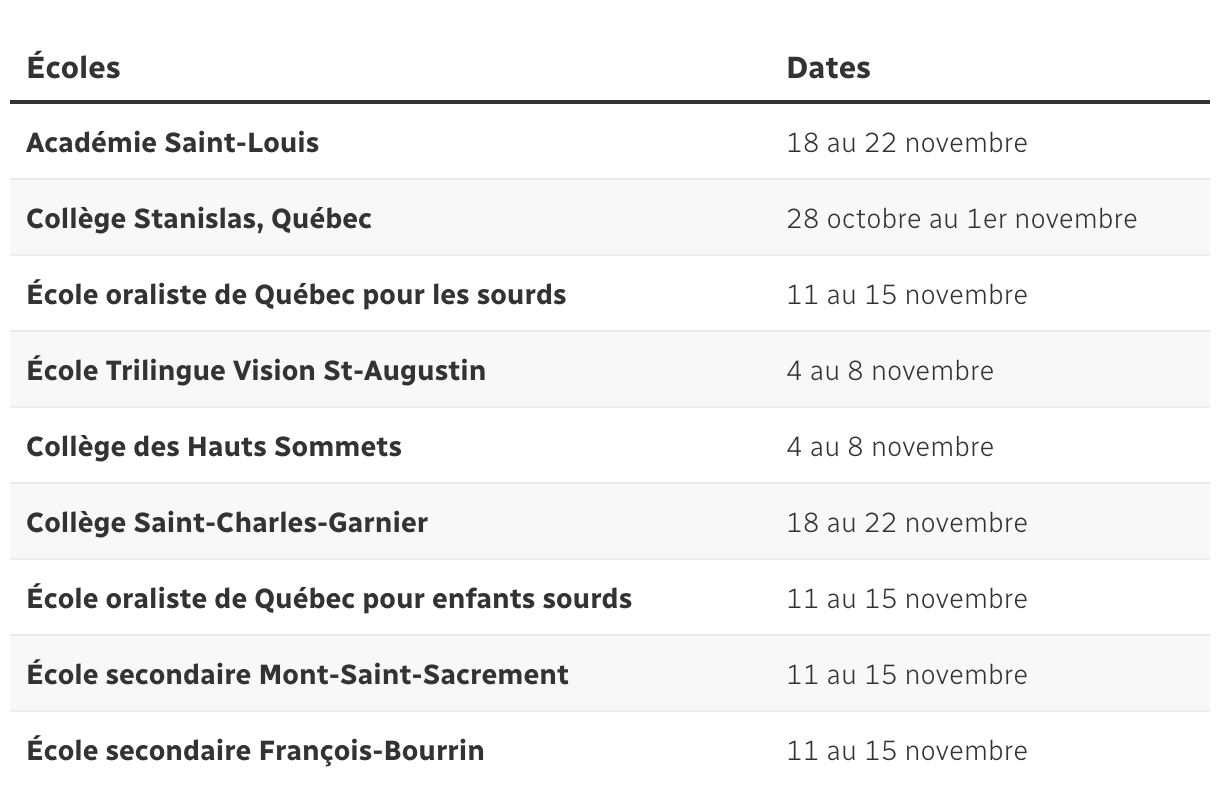Click École Trilingue Vision St-Augustin name
Image resolution: width=1220 pixels, height=796 pixels.
[x=256, y=371]
